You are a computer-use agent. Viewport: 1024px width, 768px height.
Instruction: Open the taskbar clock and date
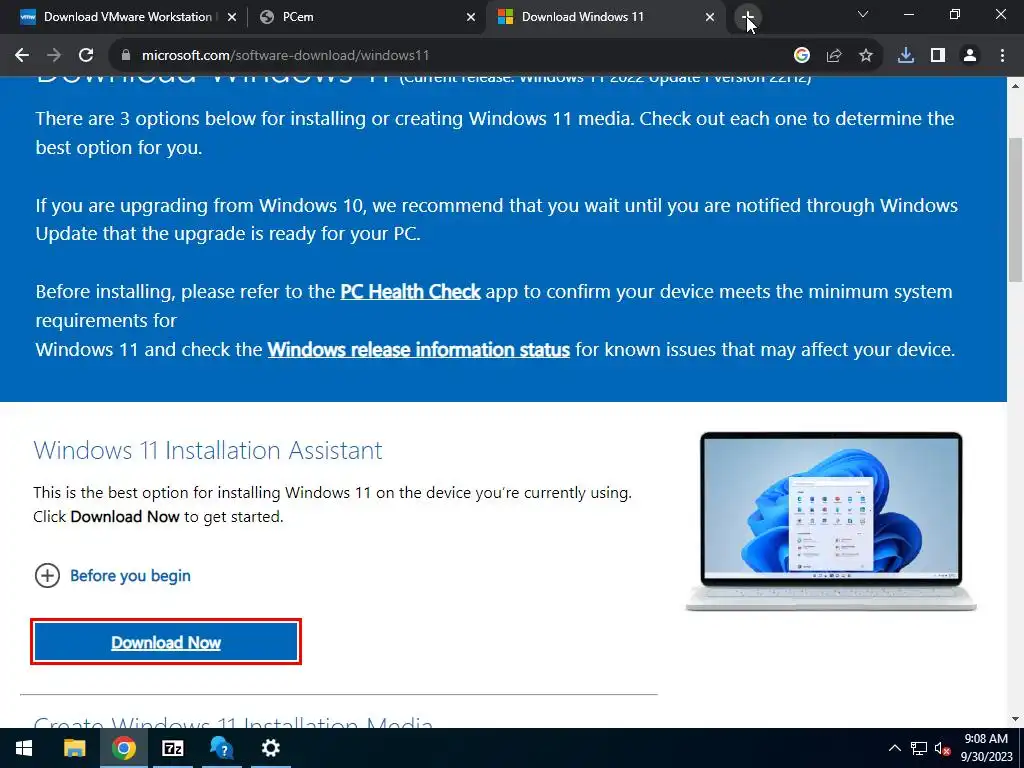[x=986, y=748]
